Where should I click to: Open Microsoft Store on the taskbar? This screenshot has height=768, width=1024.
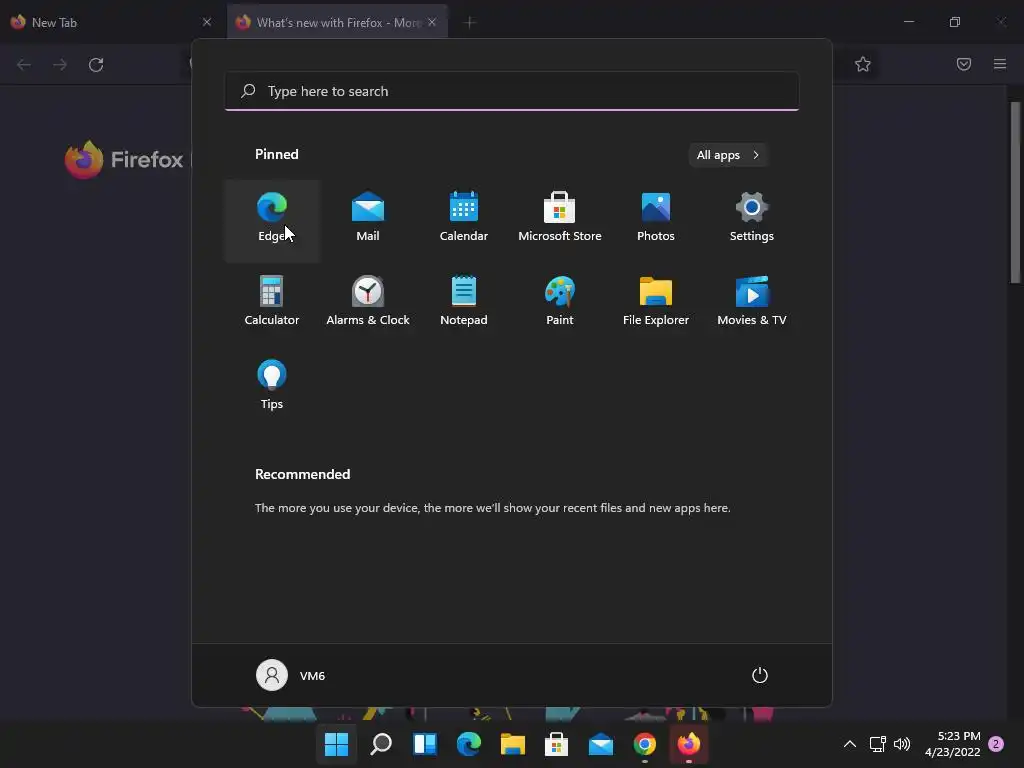coord(556,744)
